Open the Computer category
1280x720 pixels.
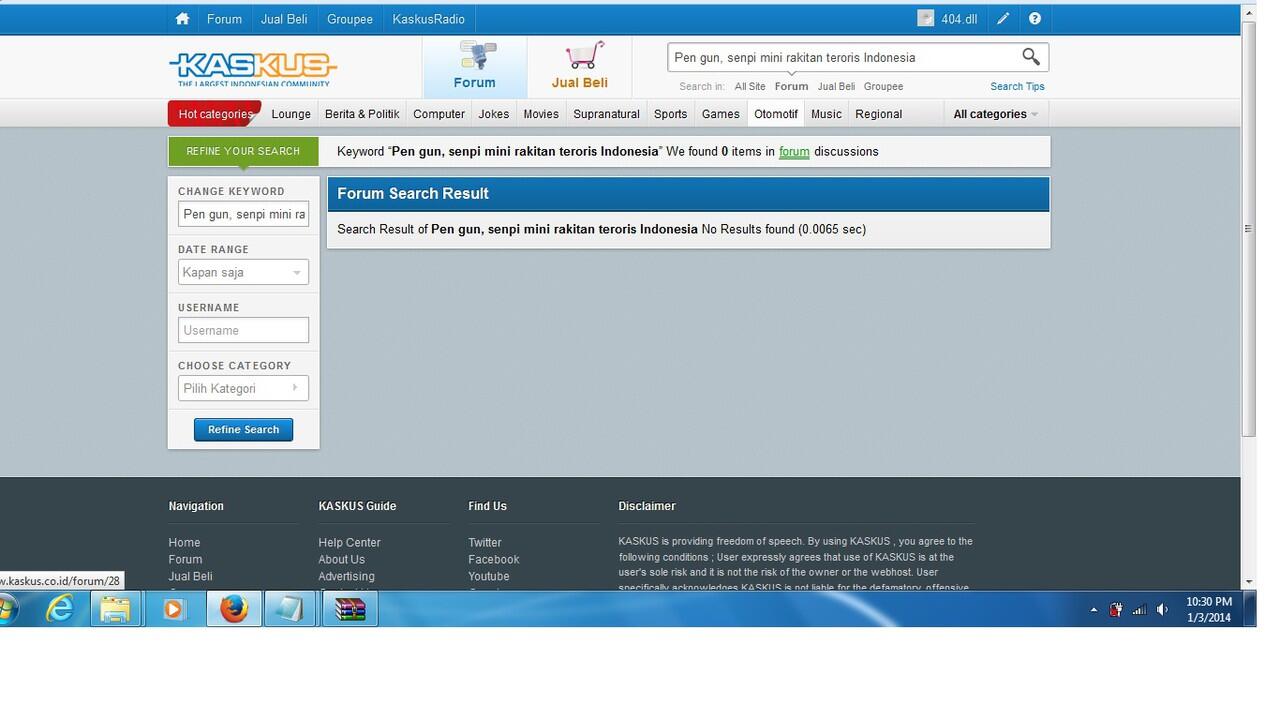pyautogui.click(x=439, y=114)
